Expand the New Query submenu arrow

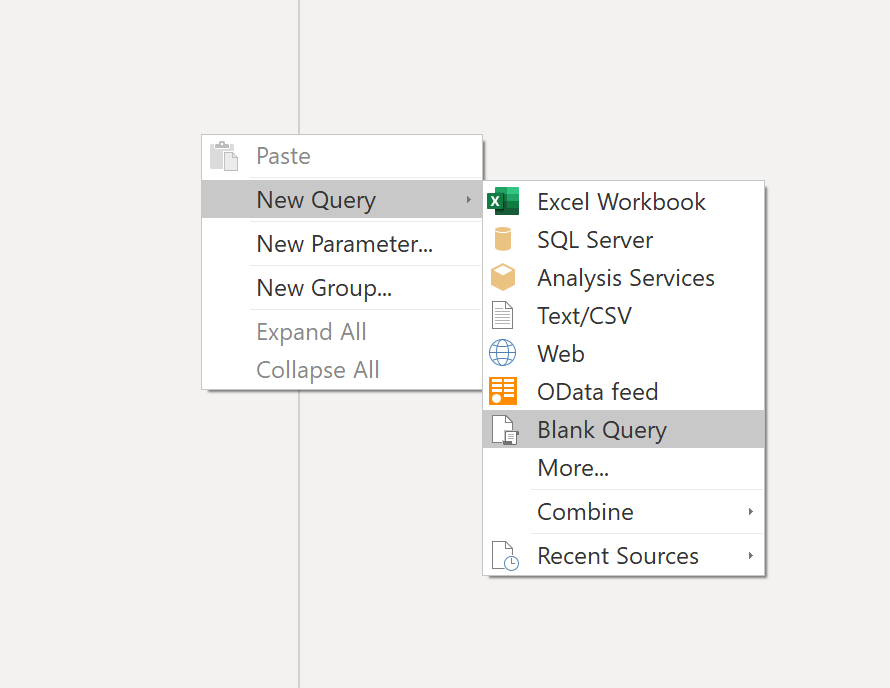click(468, 199)
